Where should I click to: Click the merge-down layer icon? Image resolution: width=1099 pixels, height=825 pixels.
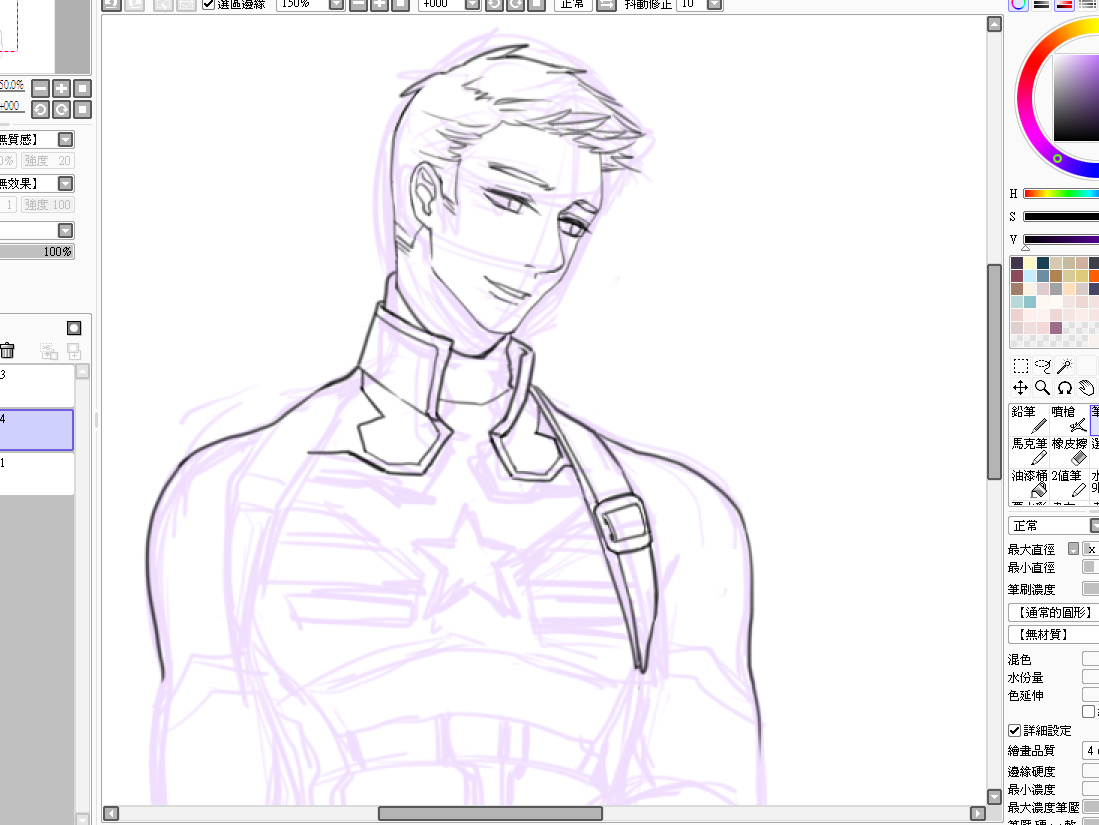(x=74, y=351)
